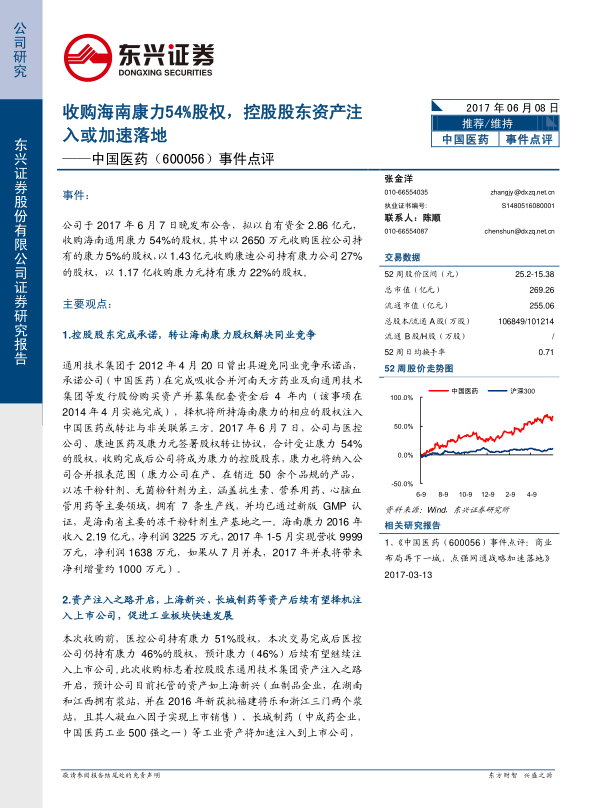Viewport: 596px width, 808px height.
Task: Click the 相关研究报告 heading
Action: (412, 526)
